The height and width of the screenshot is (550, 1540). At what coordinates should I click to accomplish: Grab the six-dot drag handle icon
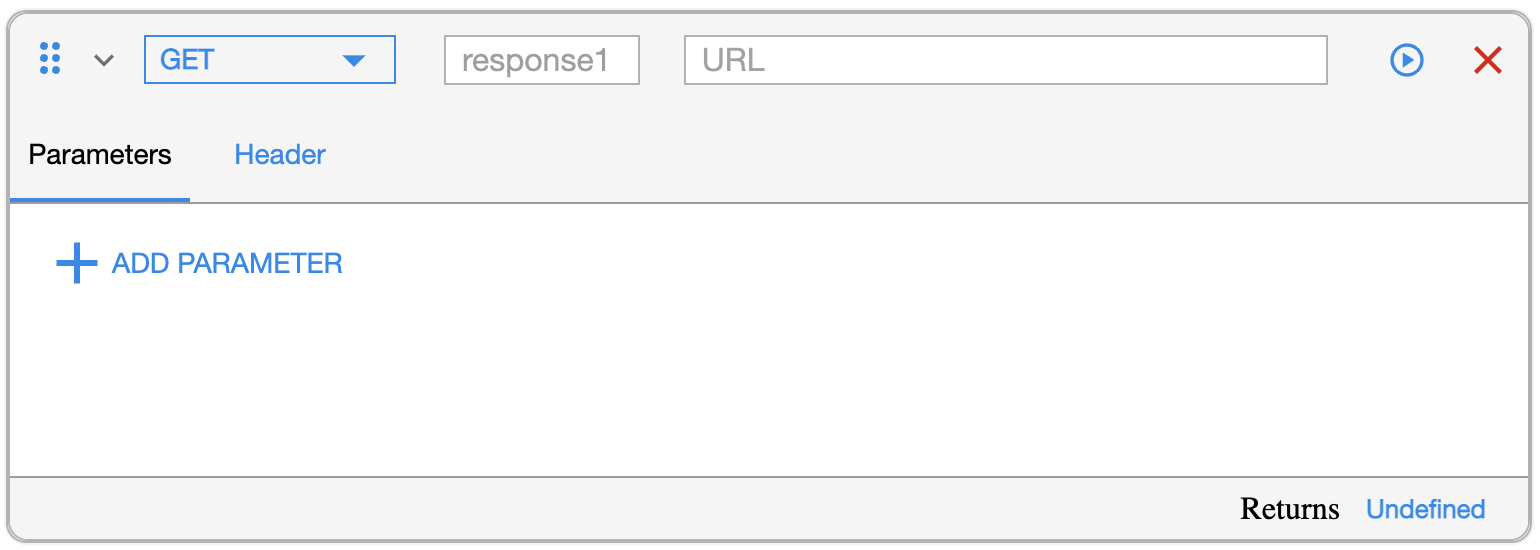(x=50, y=59)
